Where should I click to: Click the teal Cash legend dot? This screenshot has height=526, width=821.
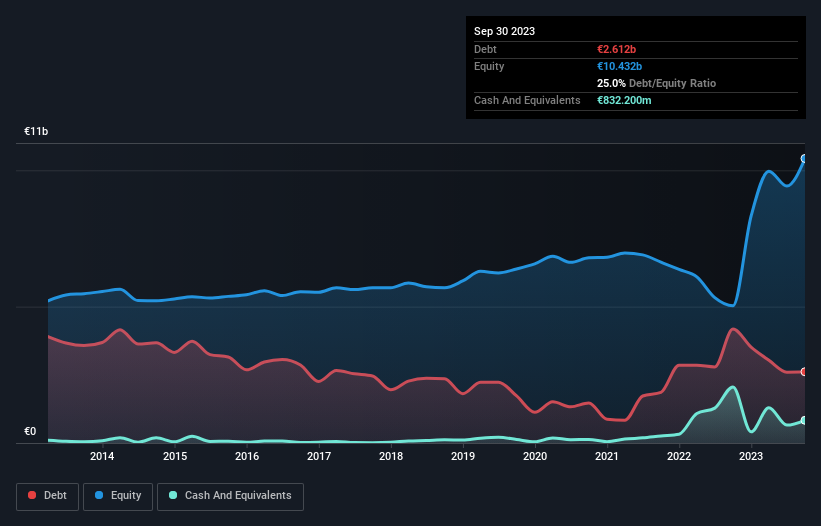[173, 495]
